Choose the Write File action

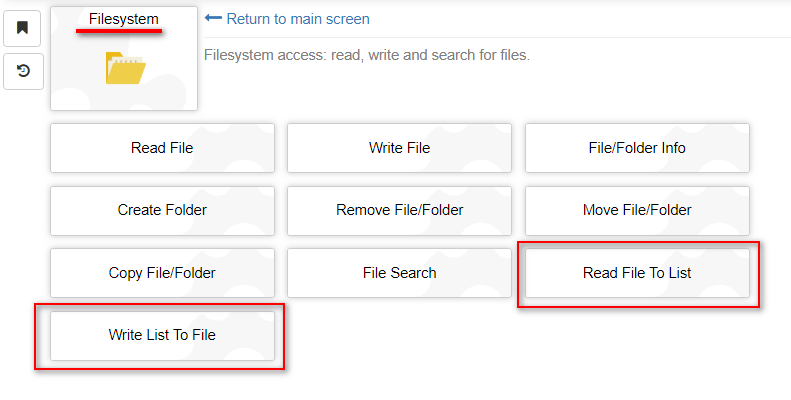coord(399,148)
